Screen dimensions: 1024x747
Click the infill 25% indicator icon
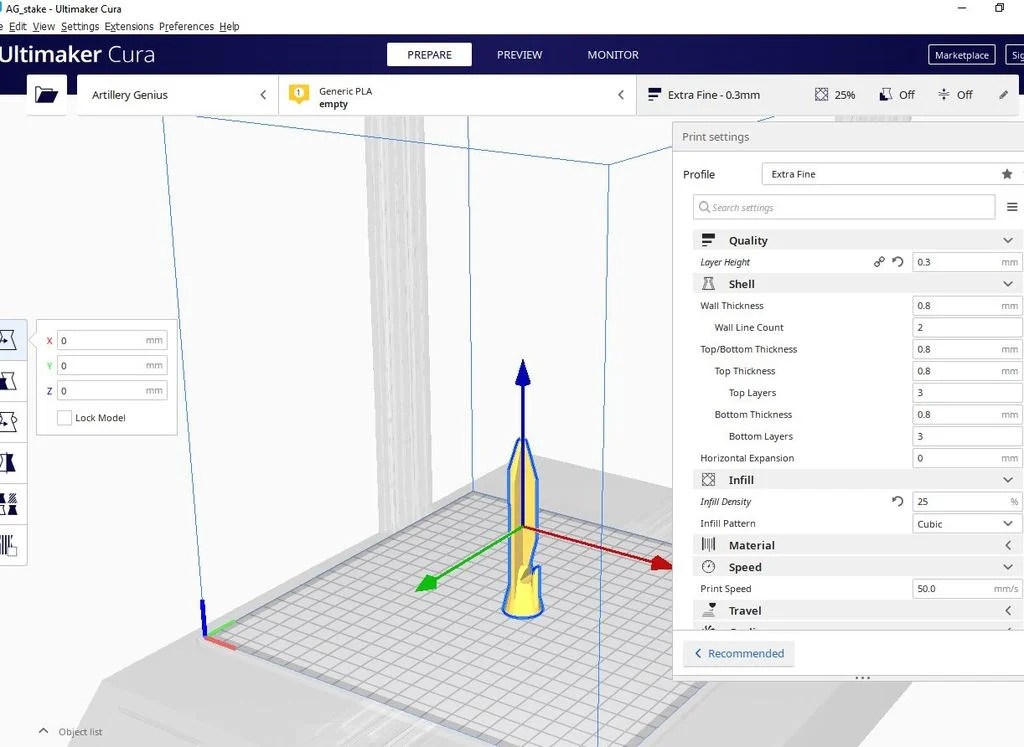coord(821,95)
